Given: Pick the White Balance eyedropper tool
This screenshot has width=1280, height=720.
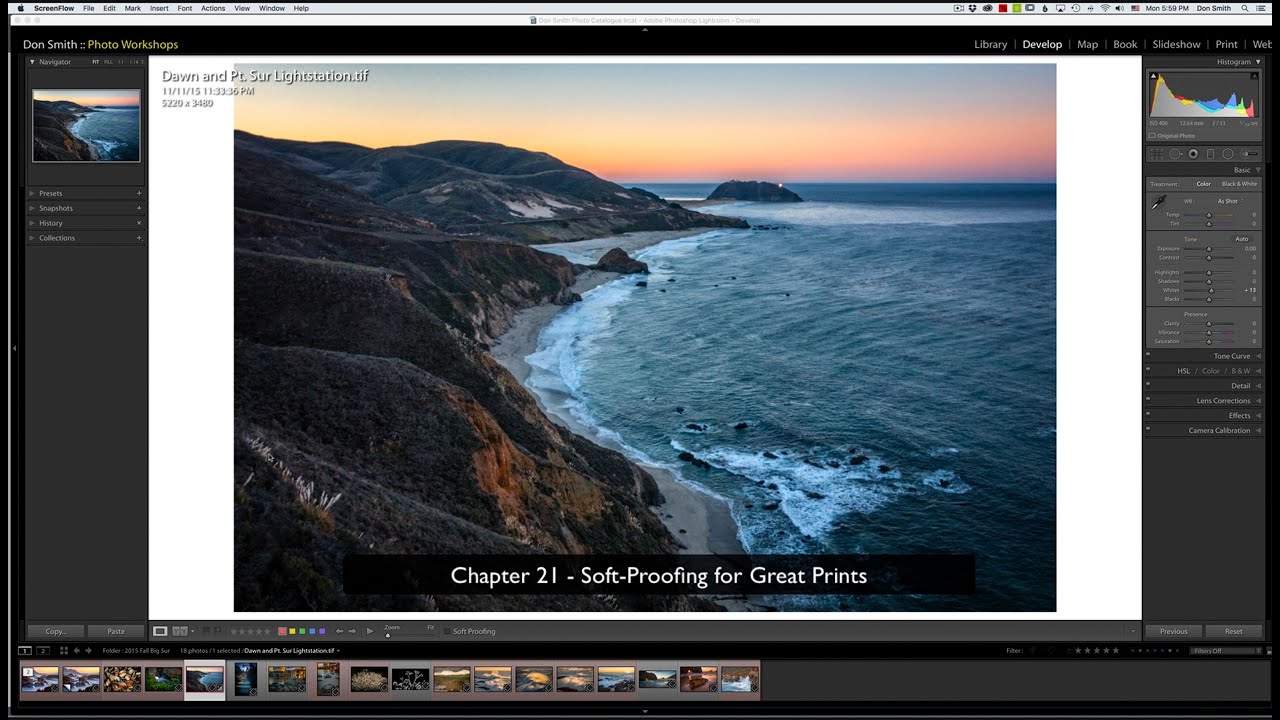Looking at the screenshot, I should coord(1158,202).
